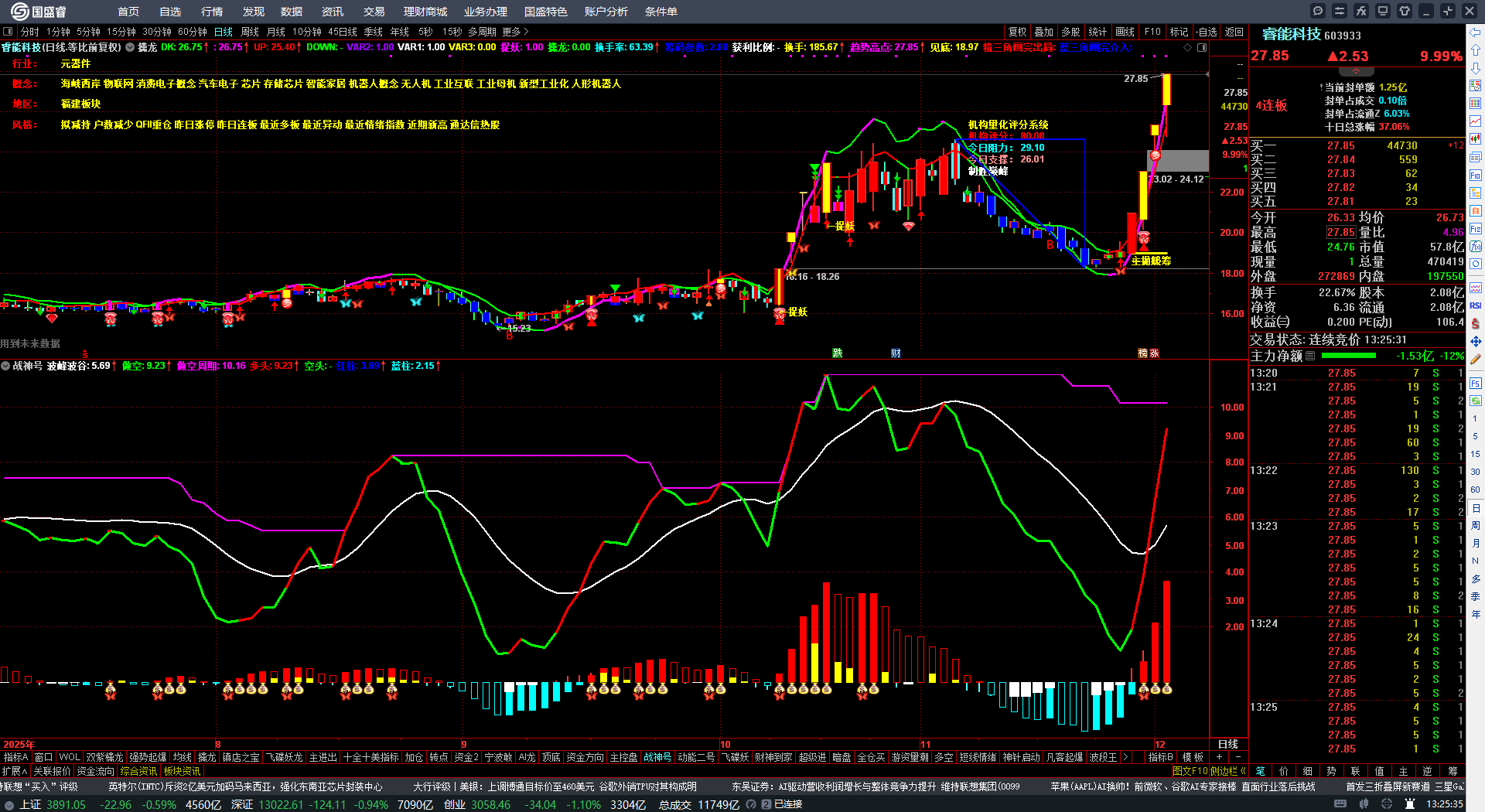
Task: Click the 主力净额 green progress bar
Action: [1349, 356]
